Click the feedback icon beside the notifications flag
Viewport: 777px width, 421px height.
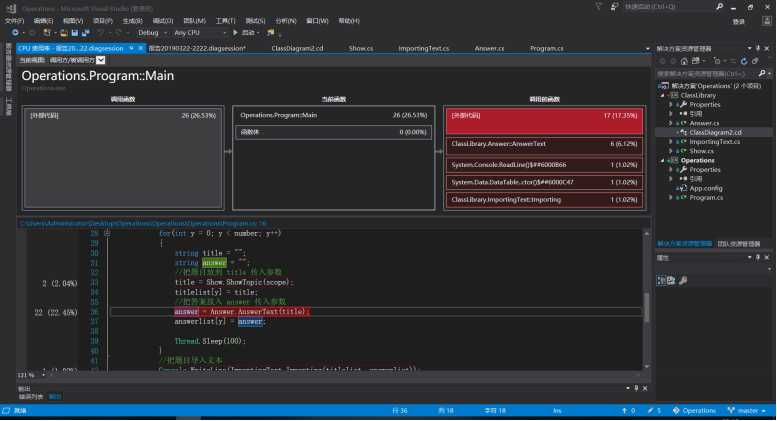[x=614, y=6]
